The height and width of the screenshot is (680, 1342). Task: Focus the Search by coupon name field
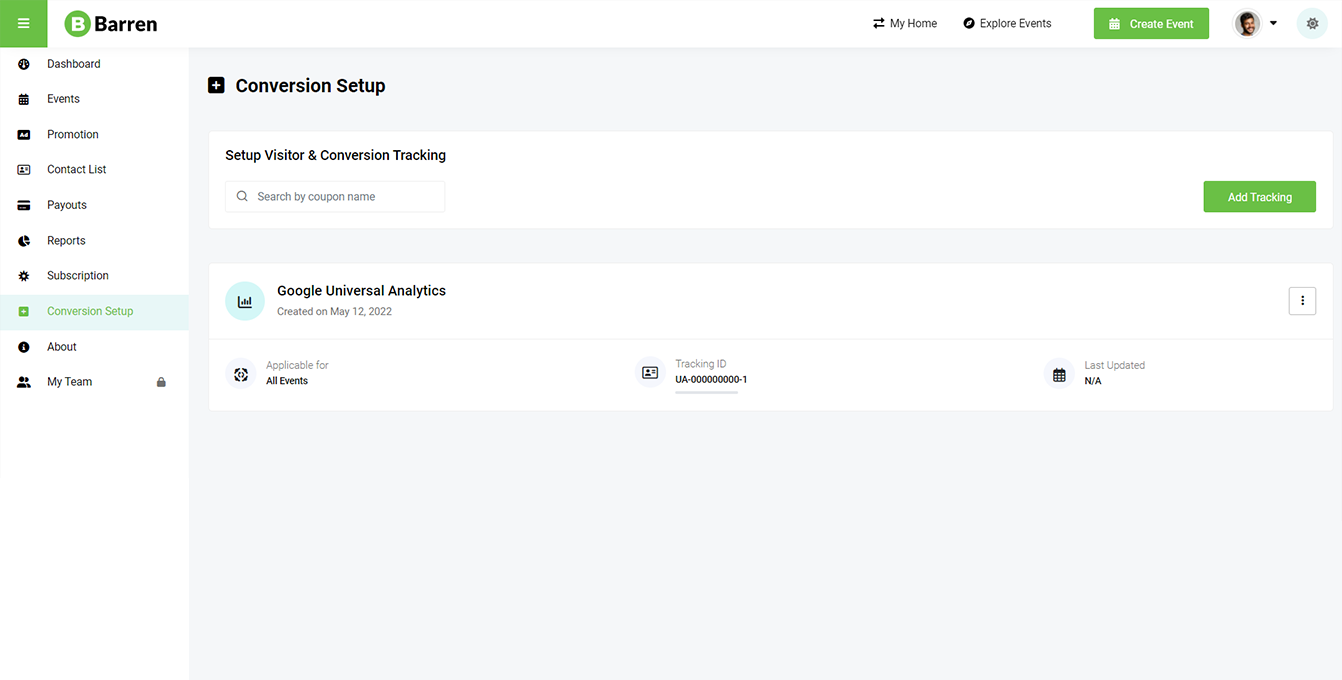pyautogui.click(x=335, y=197)
